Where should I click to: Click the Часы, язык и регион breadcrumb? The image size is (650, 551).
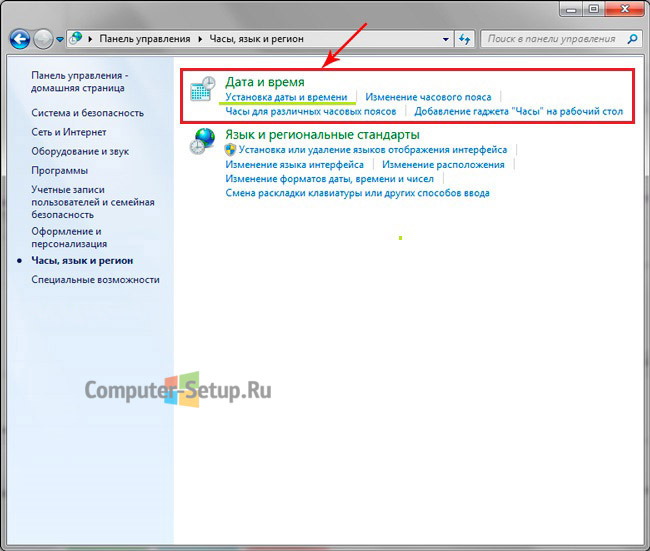[x=256, y=39]
